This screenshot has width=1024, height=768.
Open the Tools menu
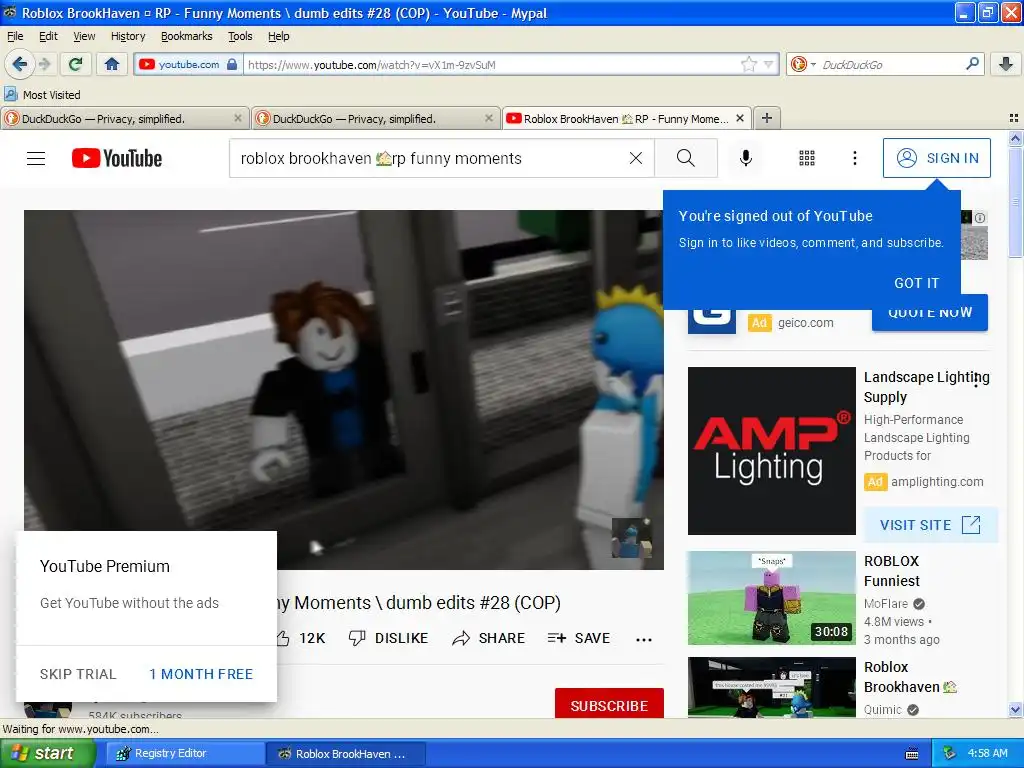point(240,36)
